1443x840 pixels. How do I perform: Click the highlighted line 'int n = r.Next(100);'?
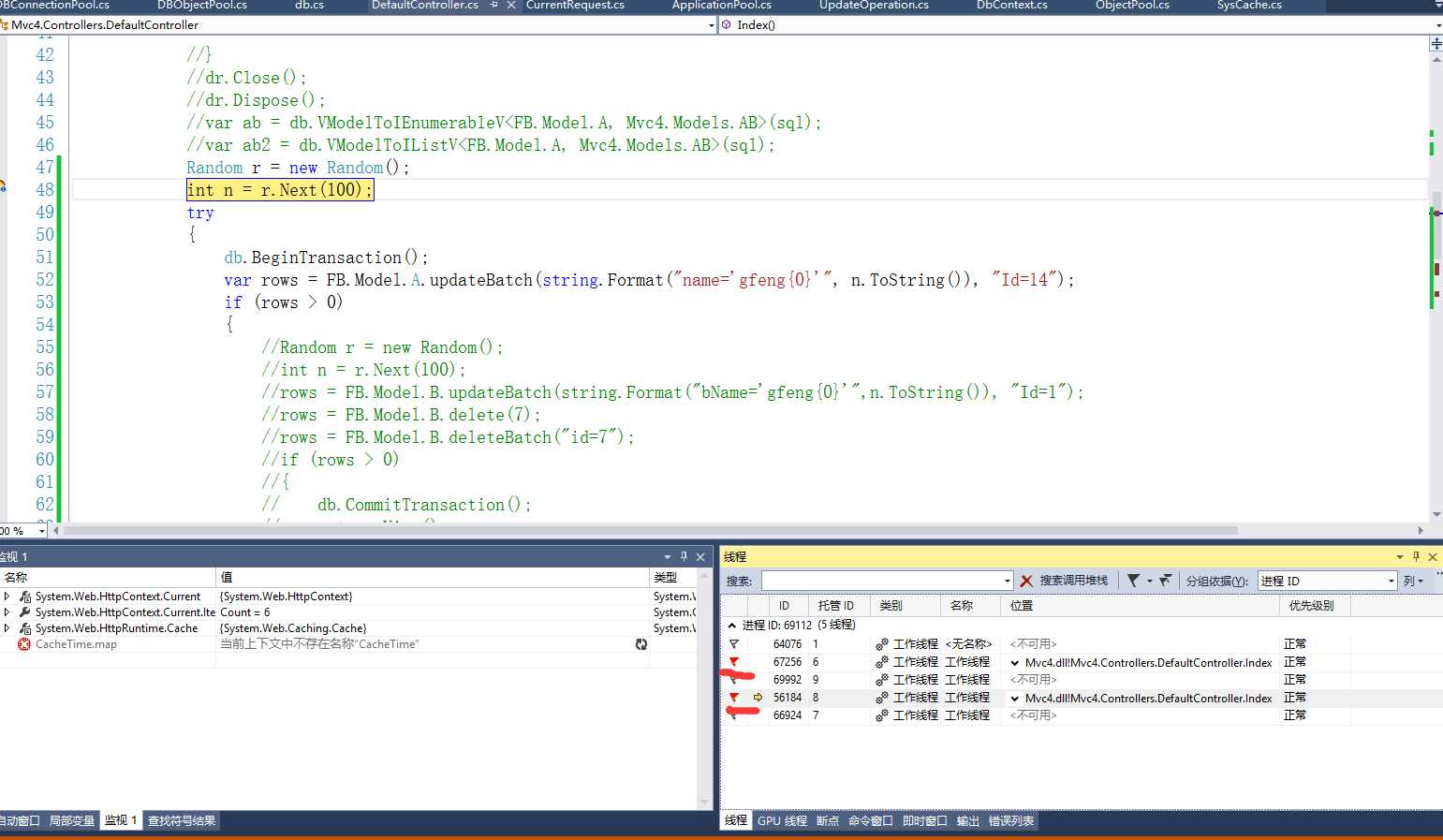click(x=280, y=190)
